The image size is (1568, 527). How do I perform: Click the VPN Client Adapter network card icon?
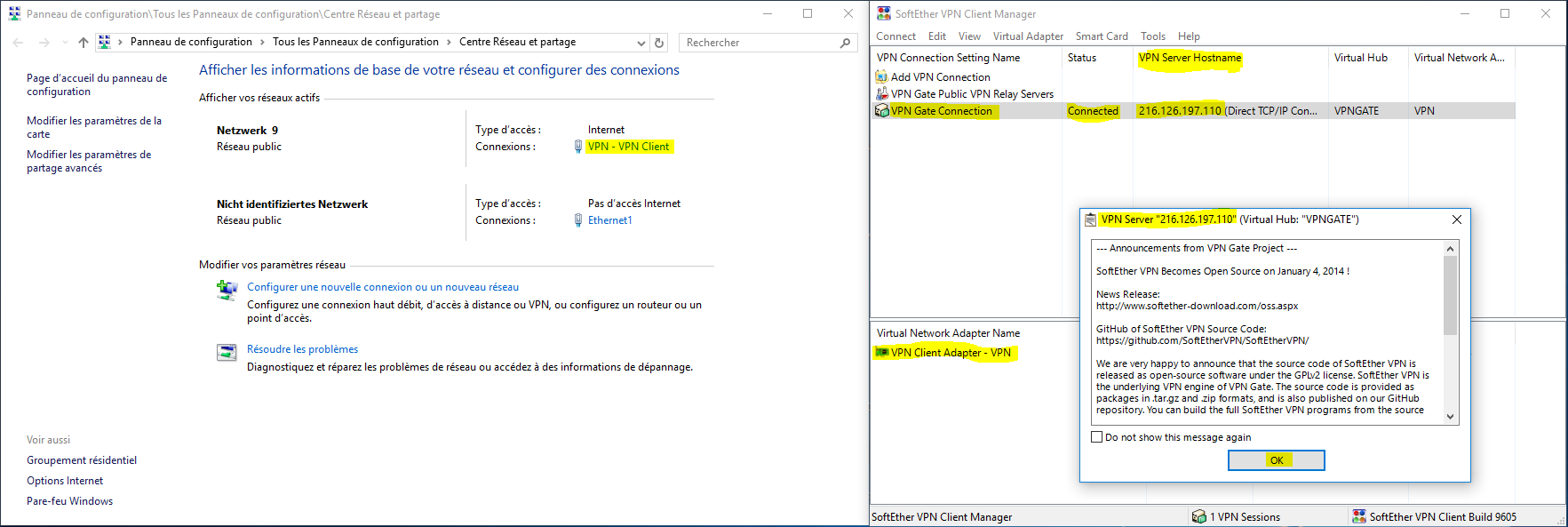tap(882, 353)
